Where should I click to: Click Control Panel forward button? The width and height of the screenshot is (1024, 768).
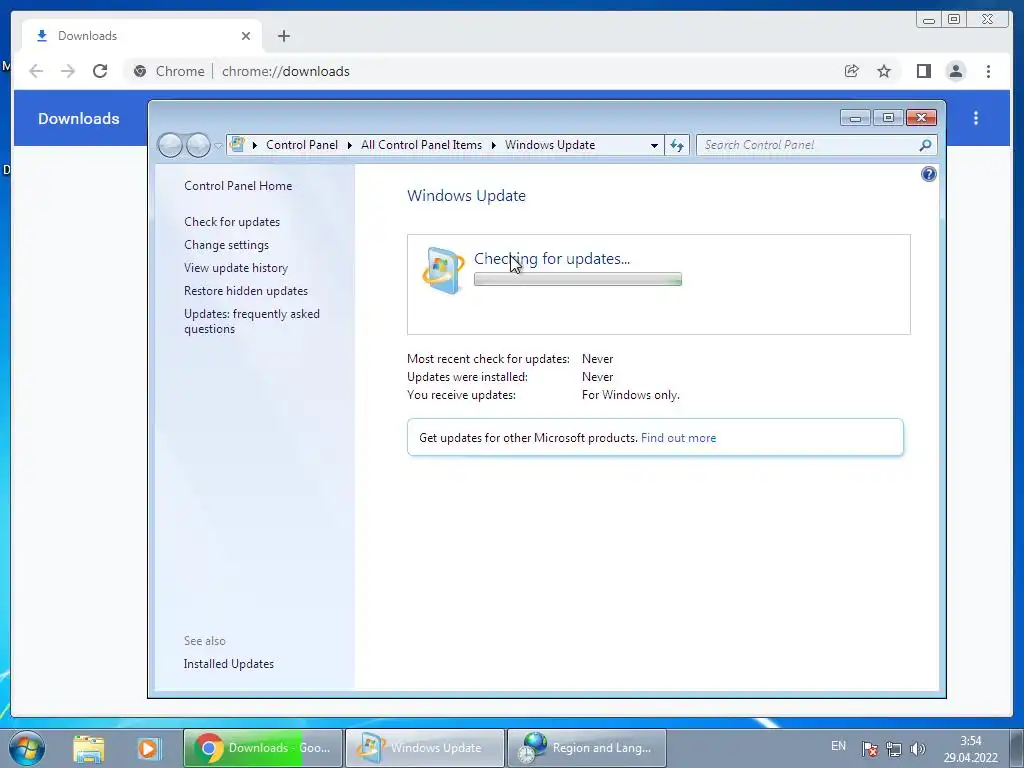point(198,145)
